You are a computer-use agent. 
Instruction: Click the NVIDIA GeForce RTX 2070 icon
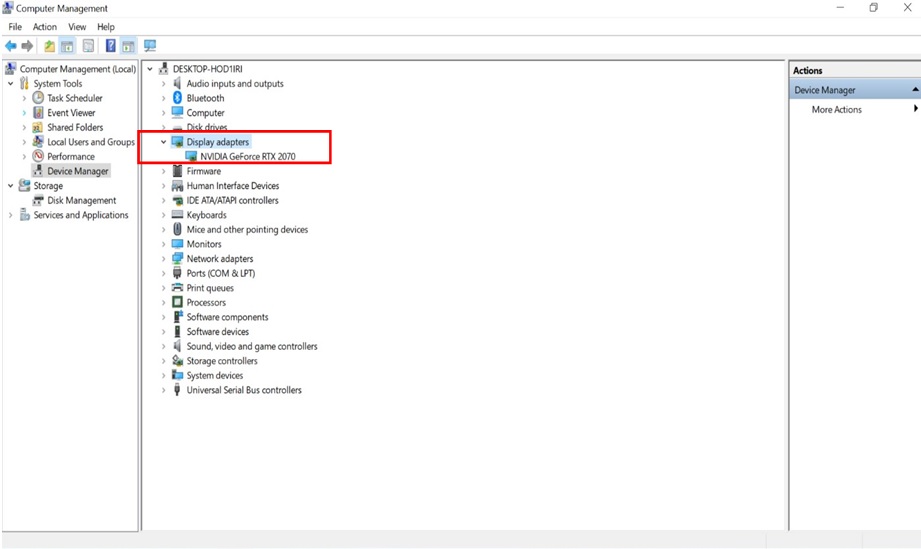pyautogui.click(x=191, y=156)
